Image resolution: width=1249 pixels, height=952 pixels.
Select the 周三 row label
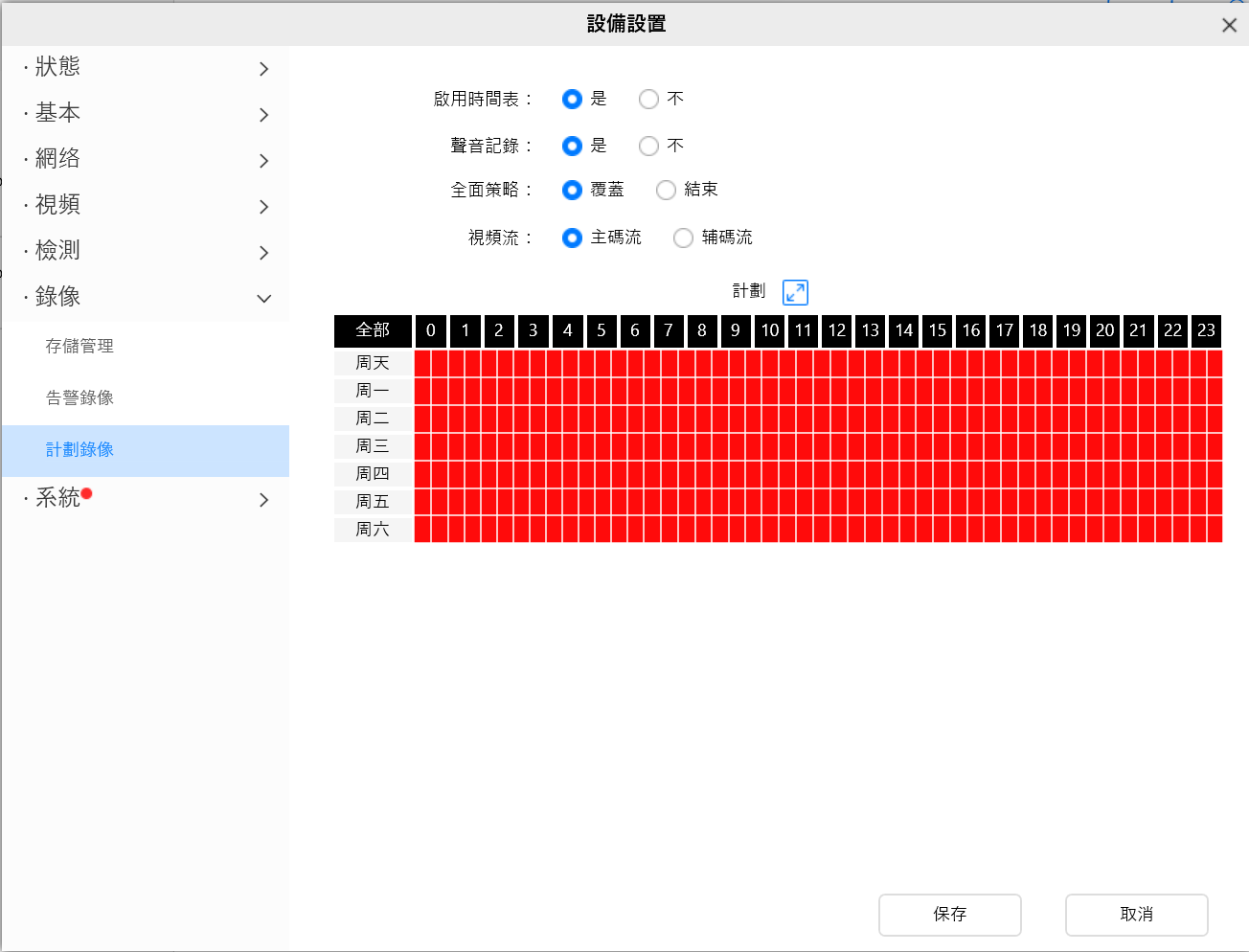tap(373, 446)
